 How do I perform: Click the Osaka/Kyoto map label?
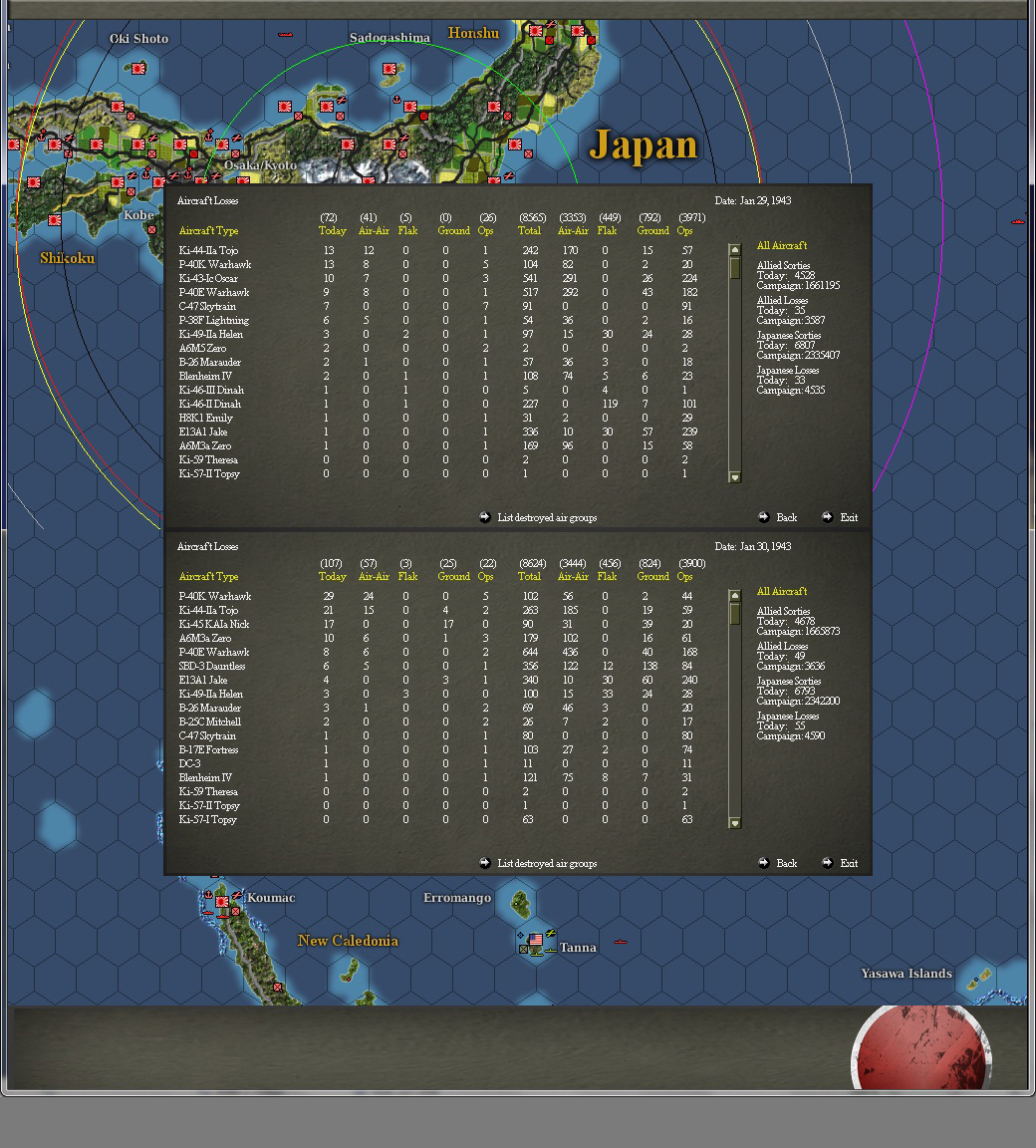[x=260, y=165]
